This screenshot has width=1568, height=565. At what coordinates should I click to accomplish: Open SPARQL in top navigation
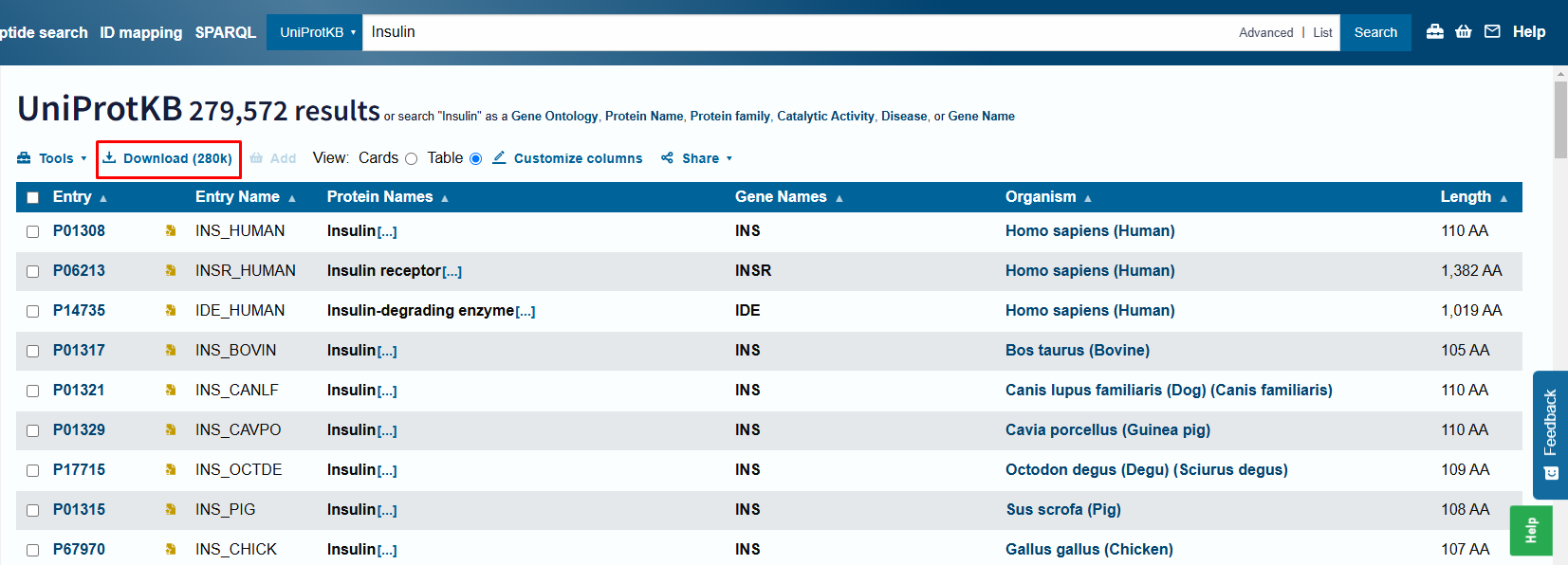(x=225, y=32)
